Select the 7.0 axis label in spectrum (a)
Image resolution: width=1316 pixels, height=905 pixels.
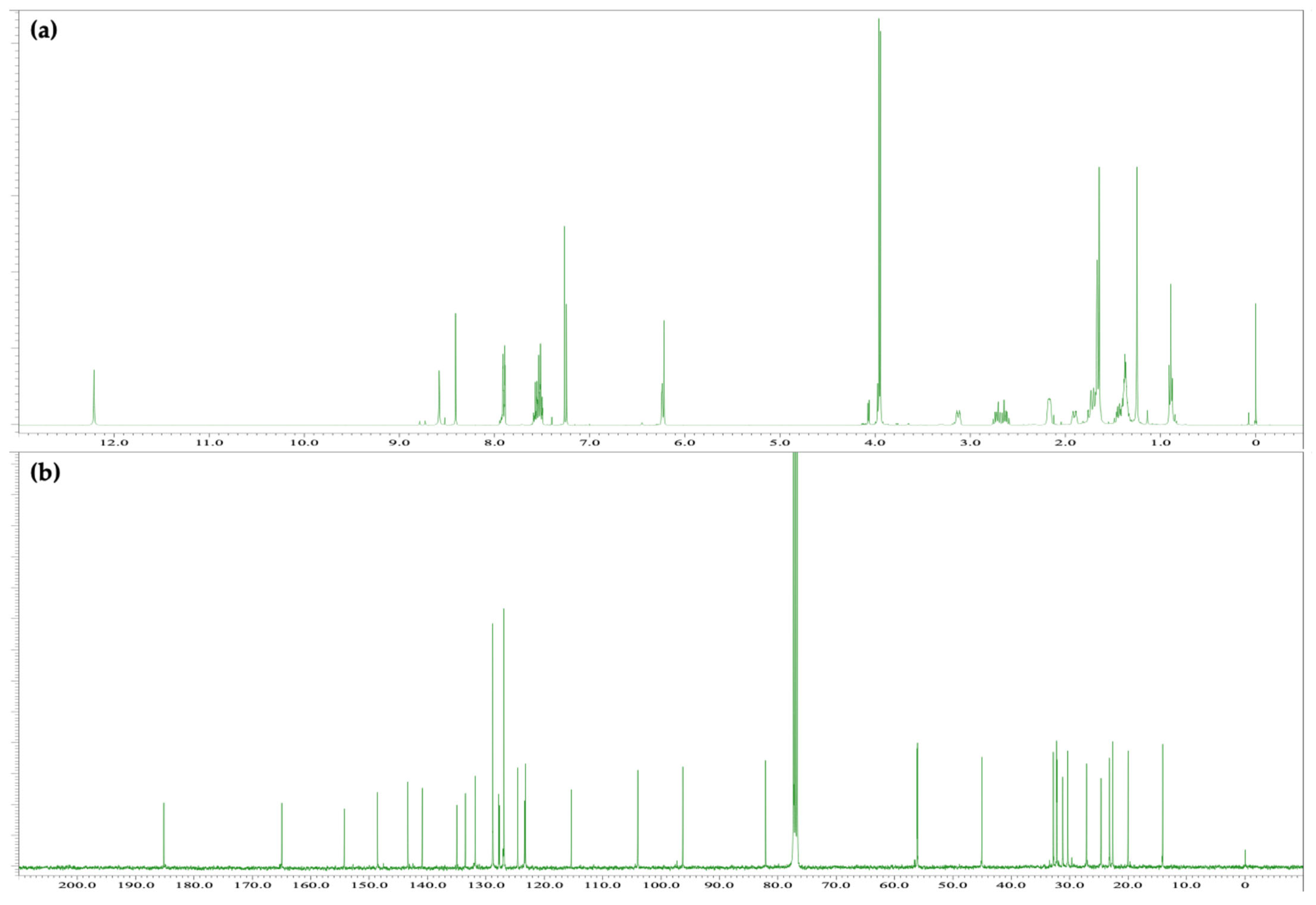(589, 442)
